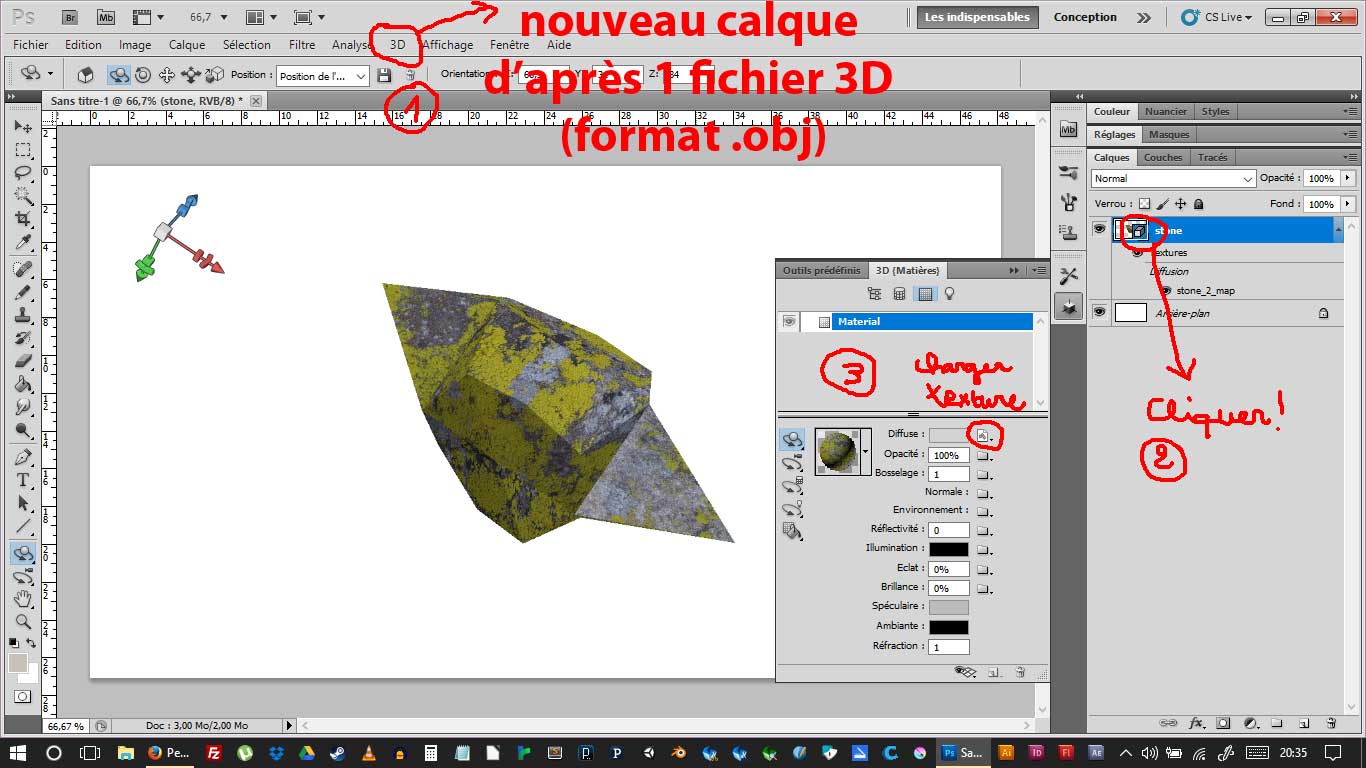Screen dimensions: 1366x768
Task: Select the Horizontal Type tool
Action: click(x=22, y=480)
